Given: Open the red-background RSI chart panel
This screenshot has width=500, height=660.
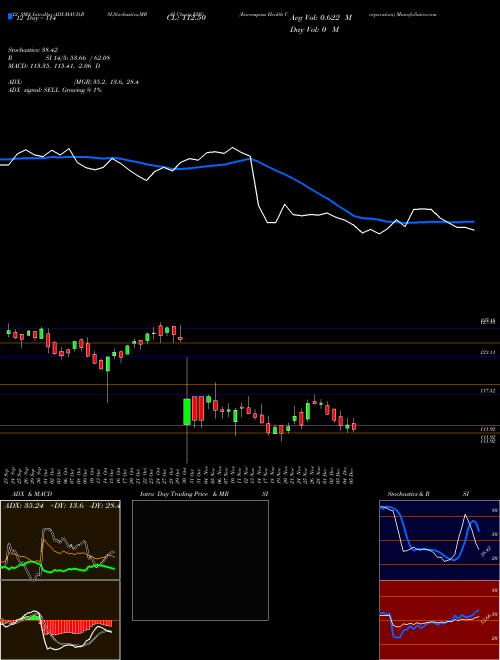Looking at the screenshot, I should tap(439, 620).
